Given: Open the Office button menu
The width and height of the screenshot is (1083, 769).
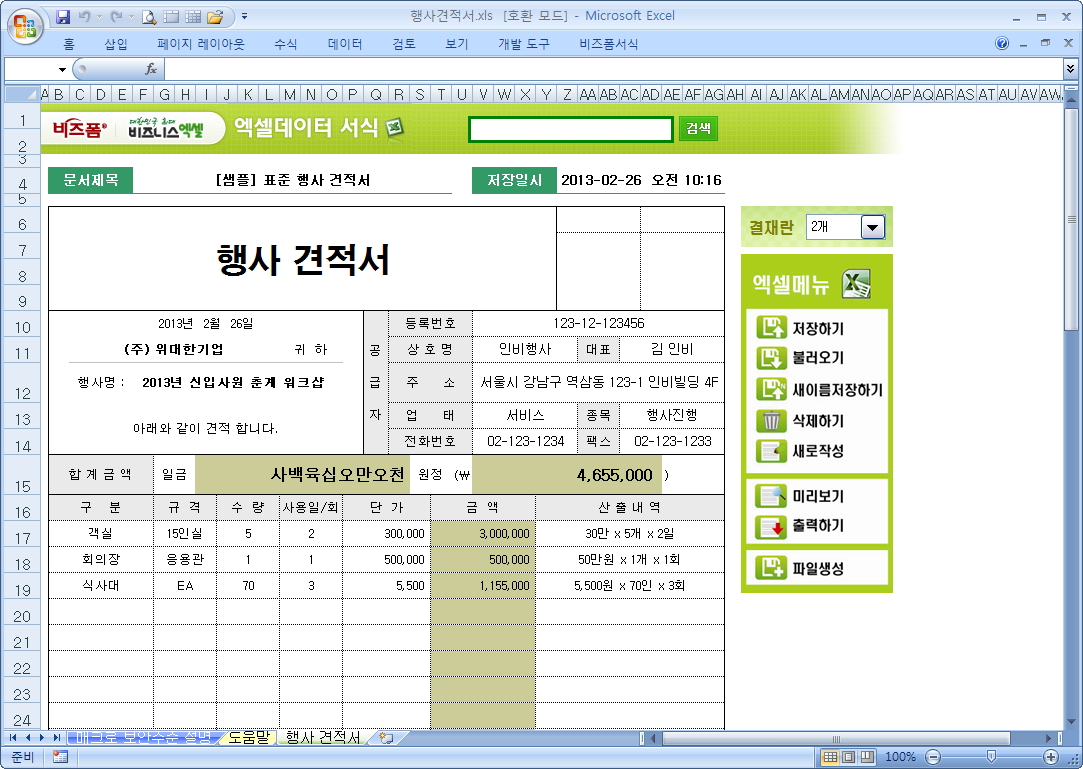Looking at the screenshot, I should (x=26, y=27).
